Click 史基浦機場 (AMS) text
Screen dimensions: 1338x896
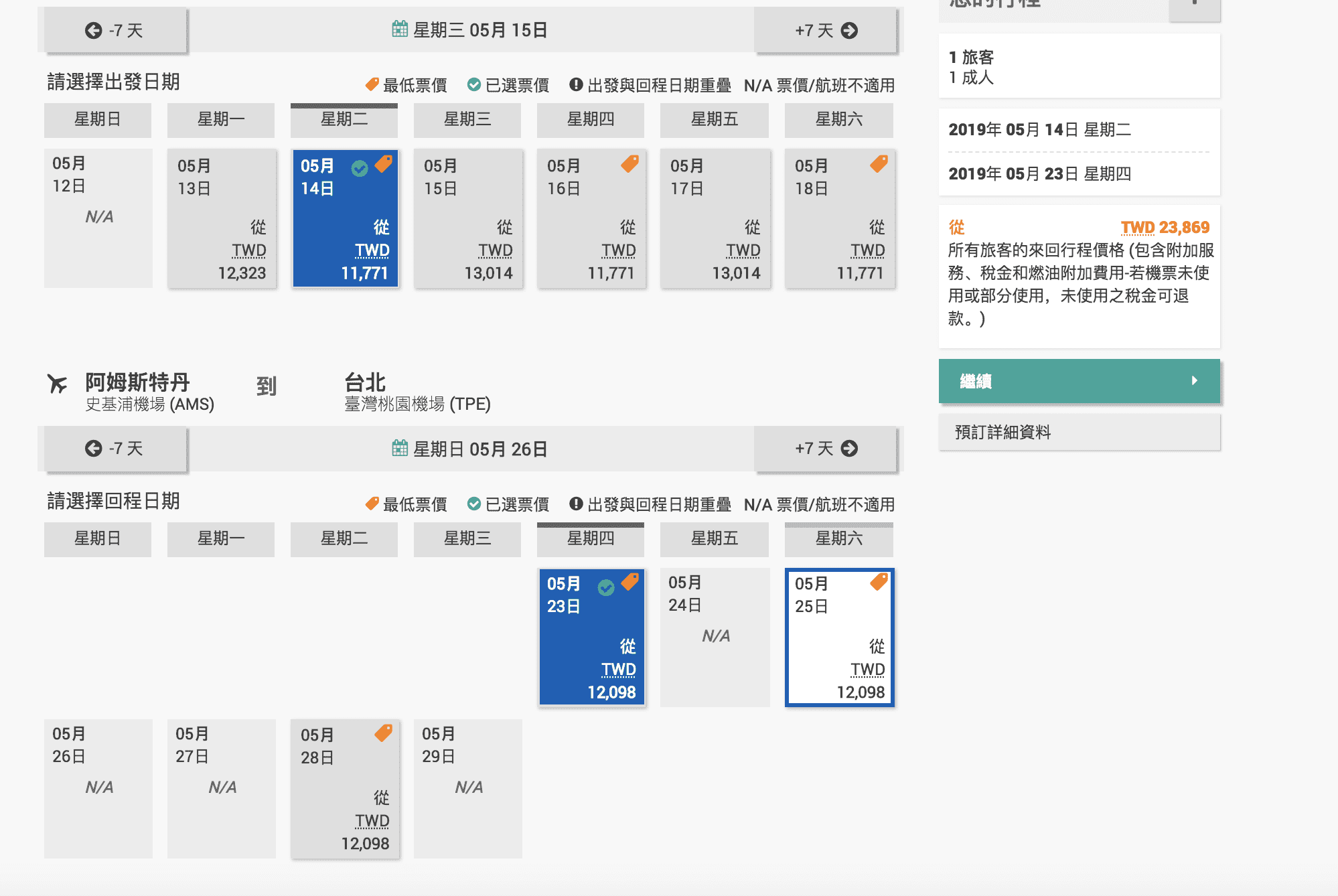tap(150, 404)
